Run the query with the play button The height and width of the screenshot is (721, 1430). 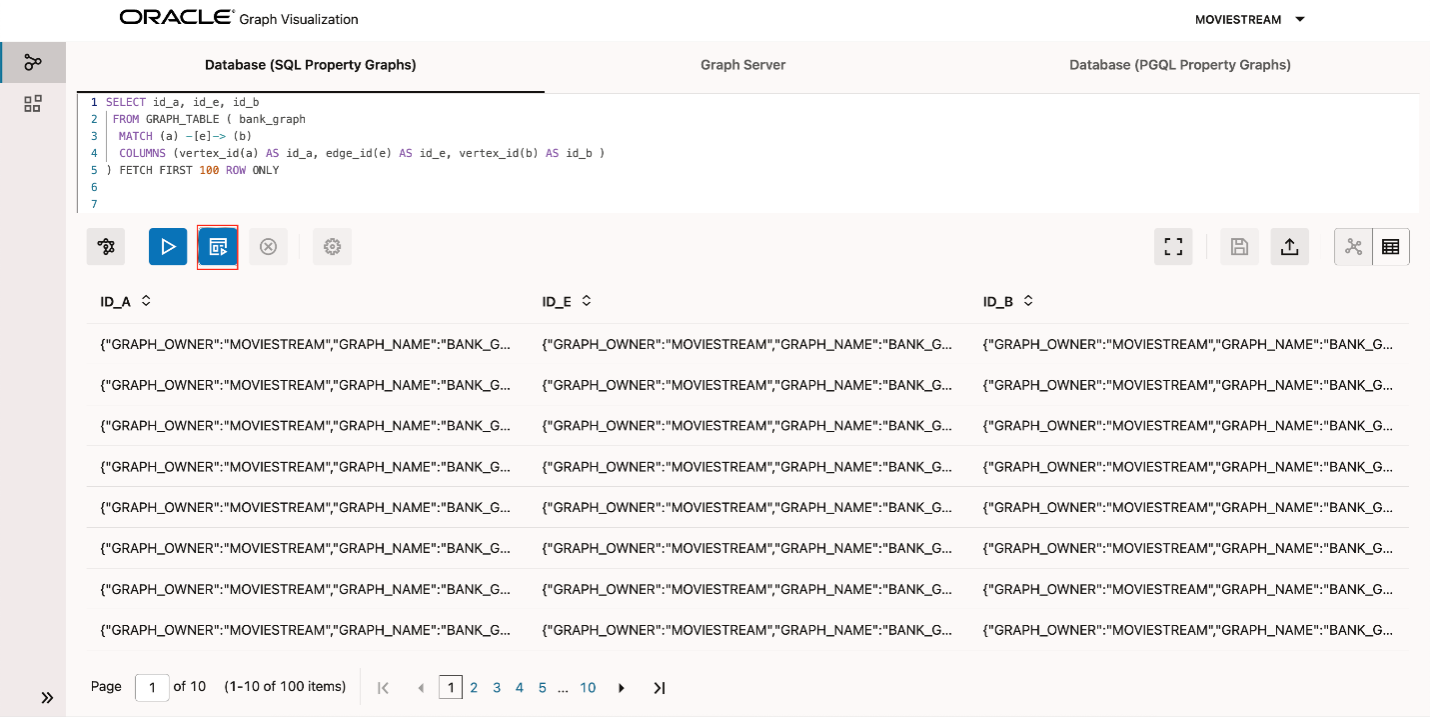168,246
